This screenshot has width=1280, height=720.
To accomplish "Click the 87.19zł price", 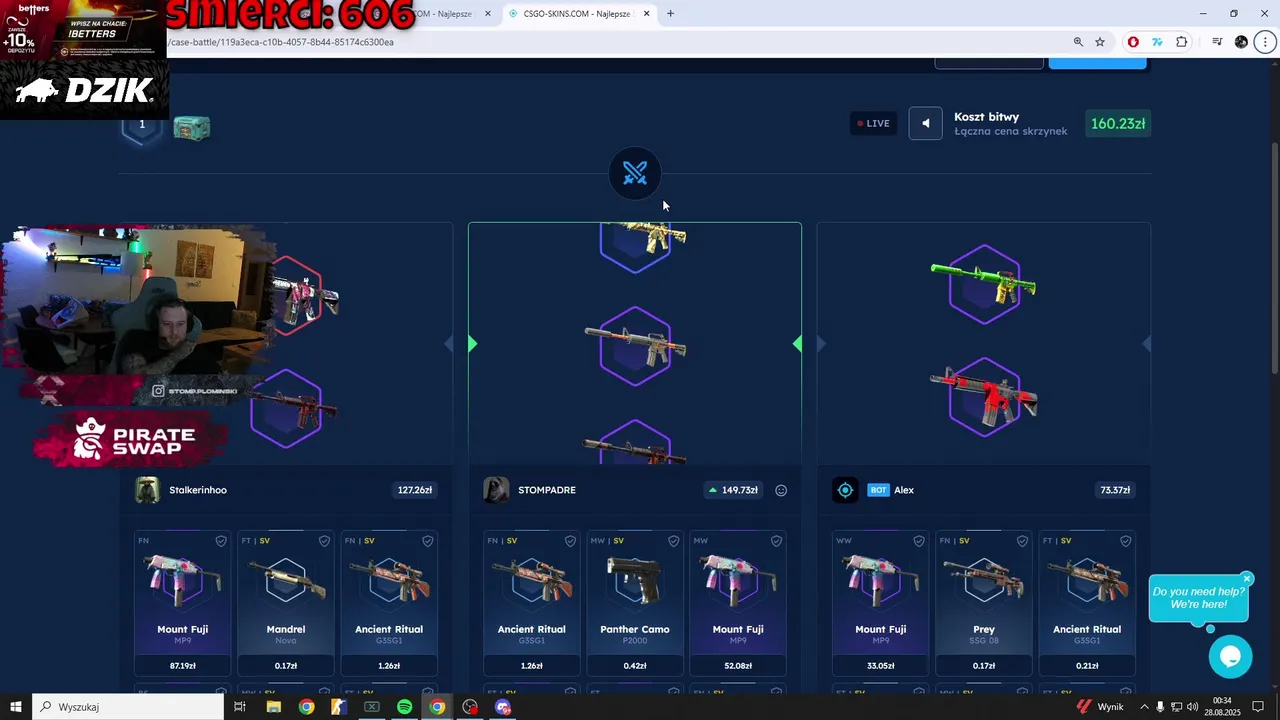I will [x=182, y=666].
